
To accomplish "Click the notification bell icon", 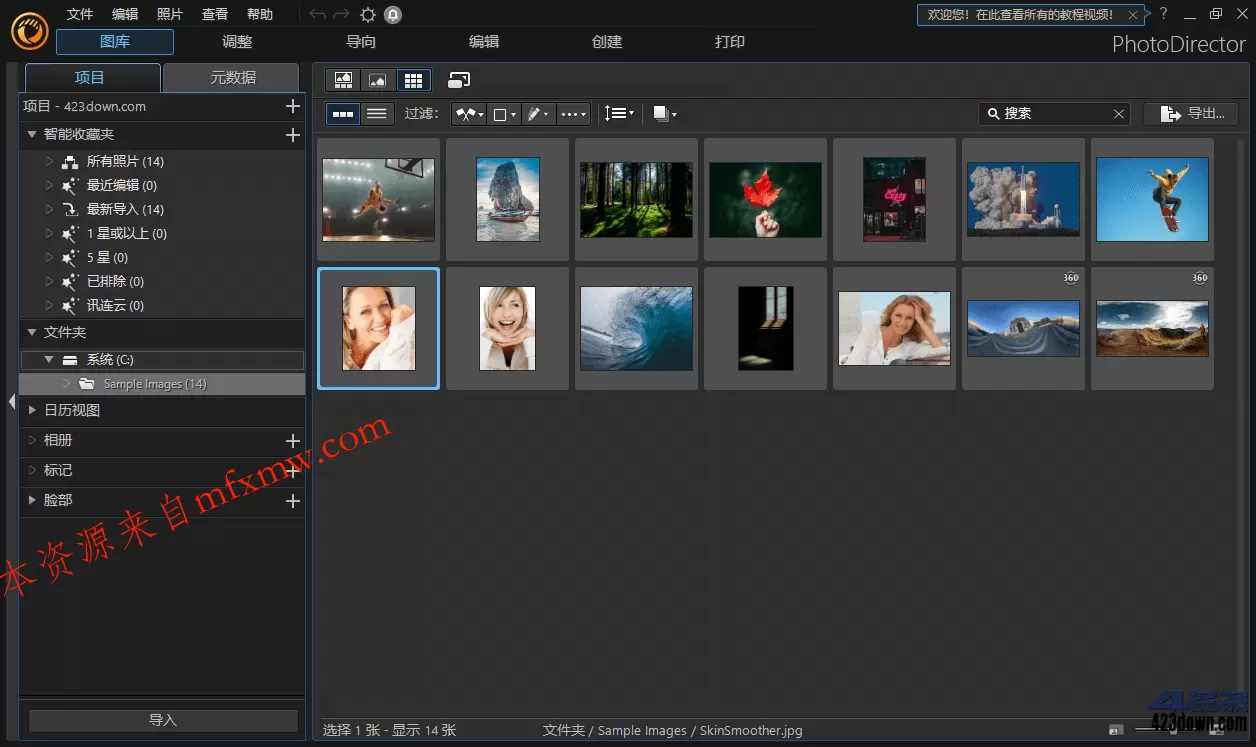I will 393,14.
